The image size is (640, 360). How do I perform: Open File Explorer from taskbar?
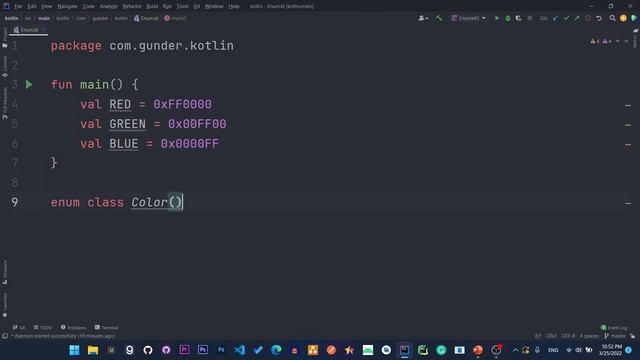(93, 350)
